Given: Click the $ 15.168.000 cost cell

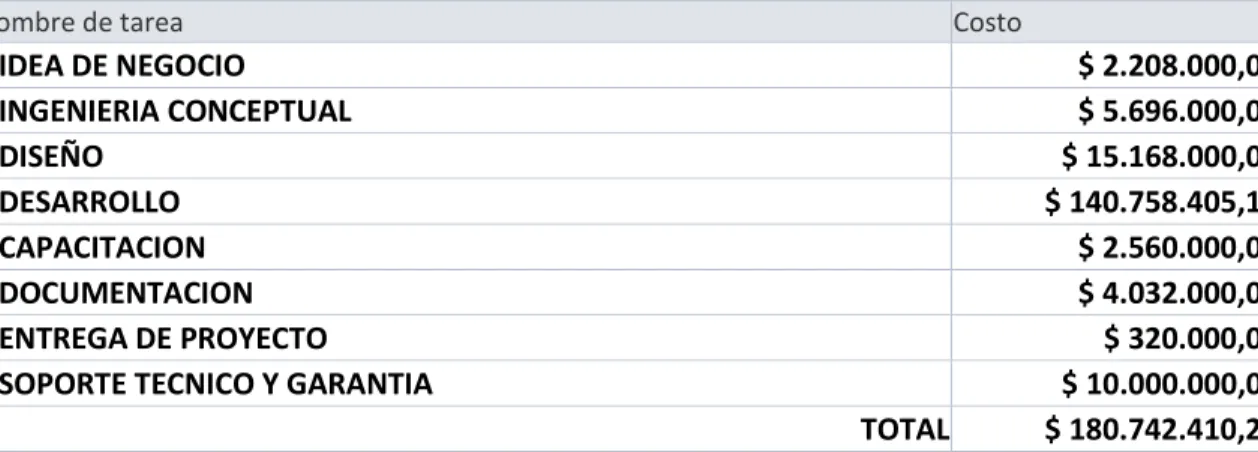Looking at the screenshot, I should pyautogui.click(x=1104, y=157).
